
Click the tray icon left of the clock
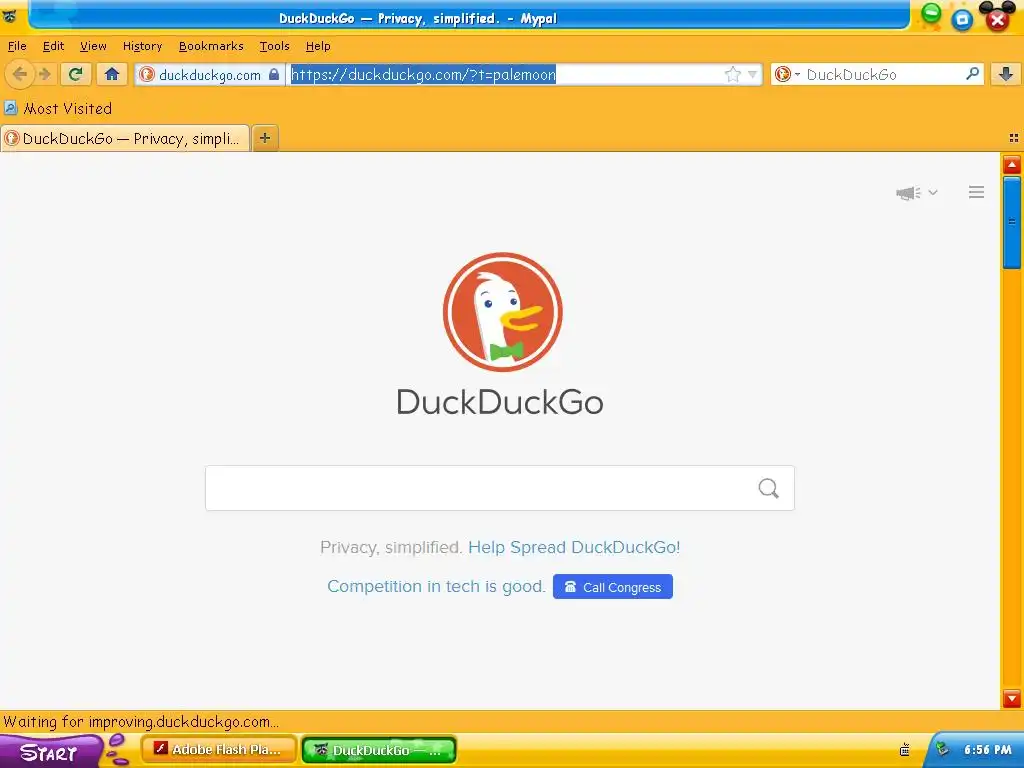point(942,750)
